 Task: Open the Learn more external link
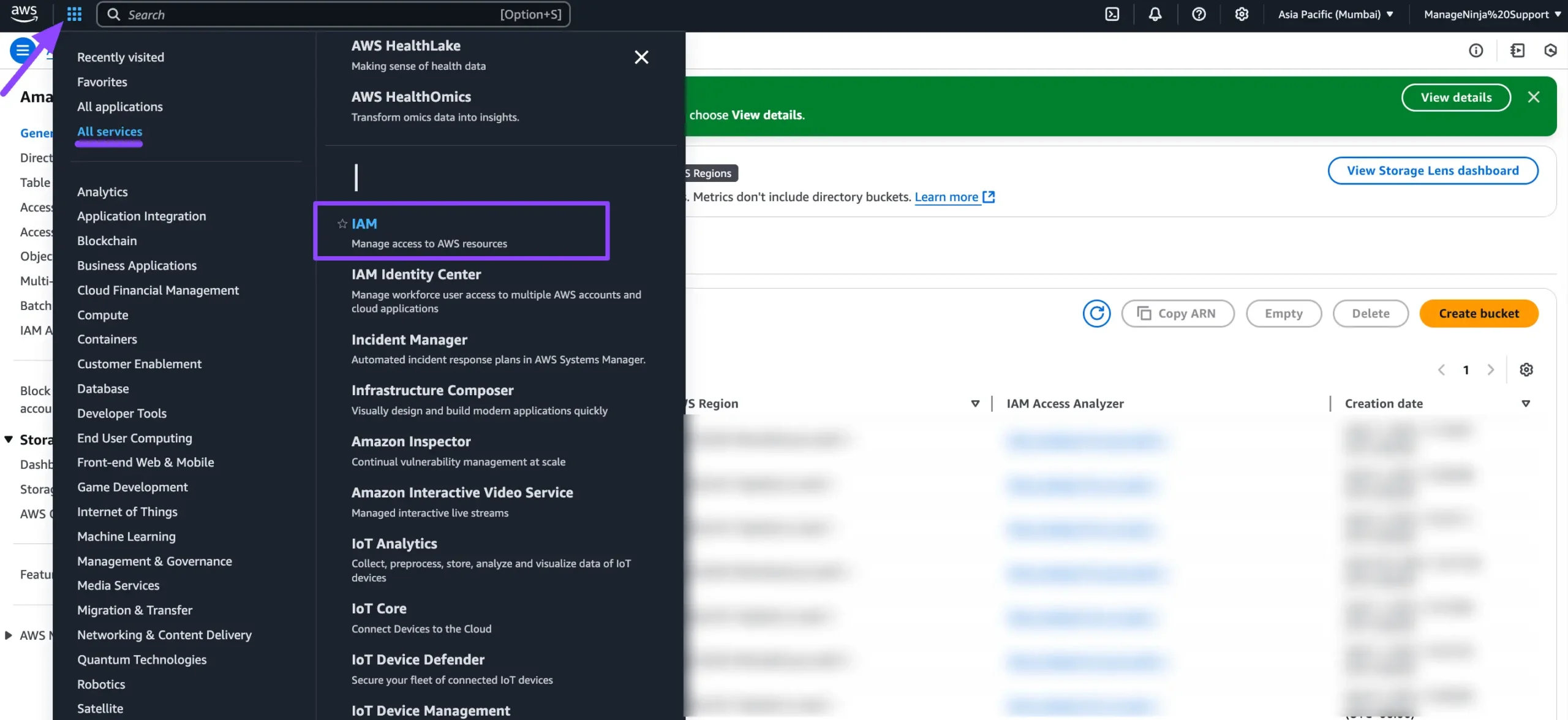tap(954, 197)
